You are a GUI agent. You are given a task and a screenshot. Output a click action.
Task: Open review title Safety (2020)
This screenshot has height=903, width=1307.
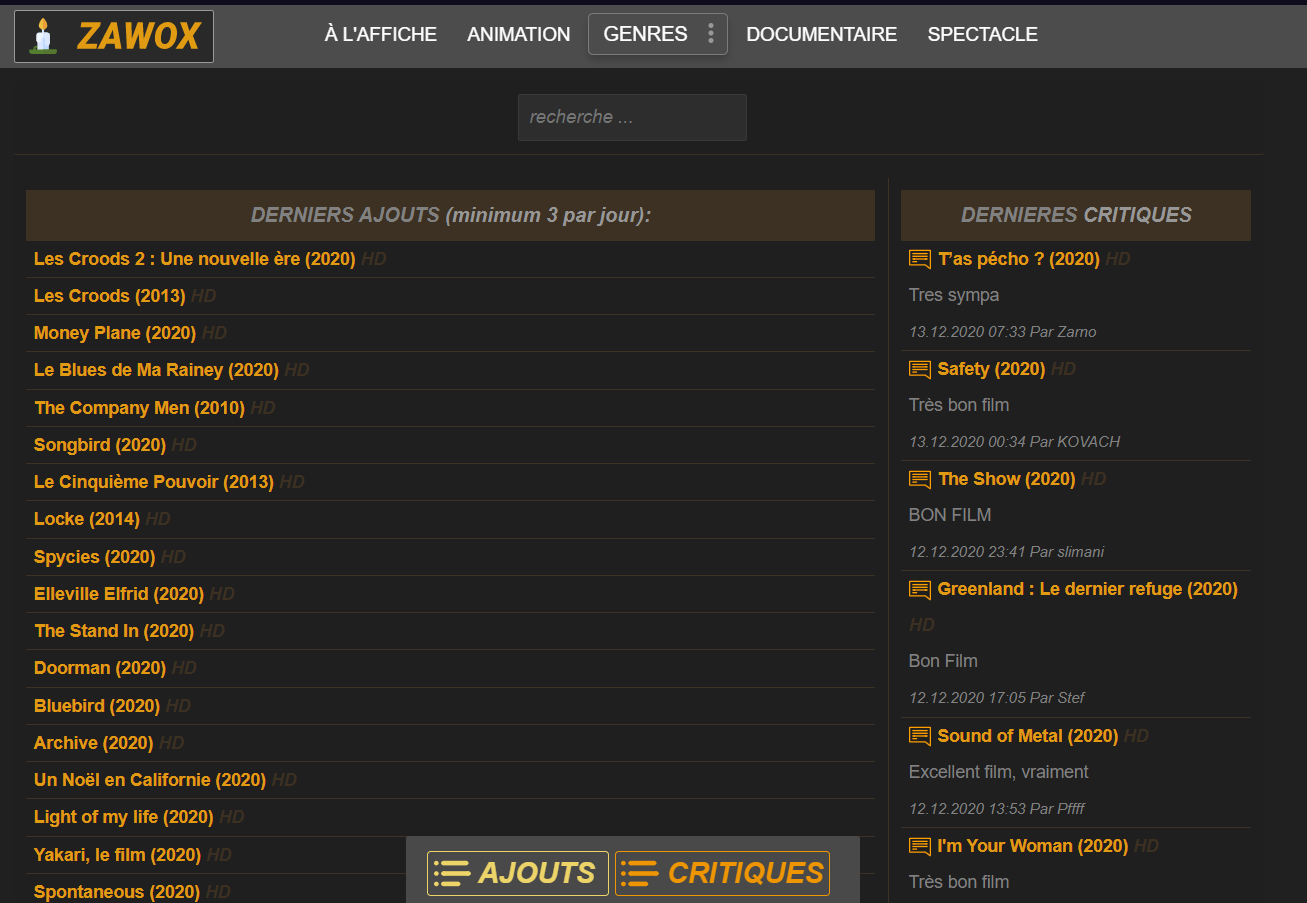click(992, 369)
